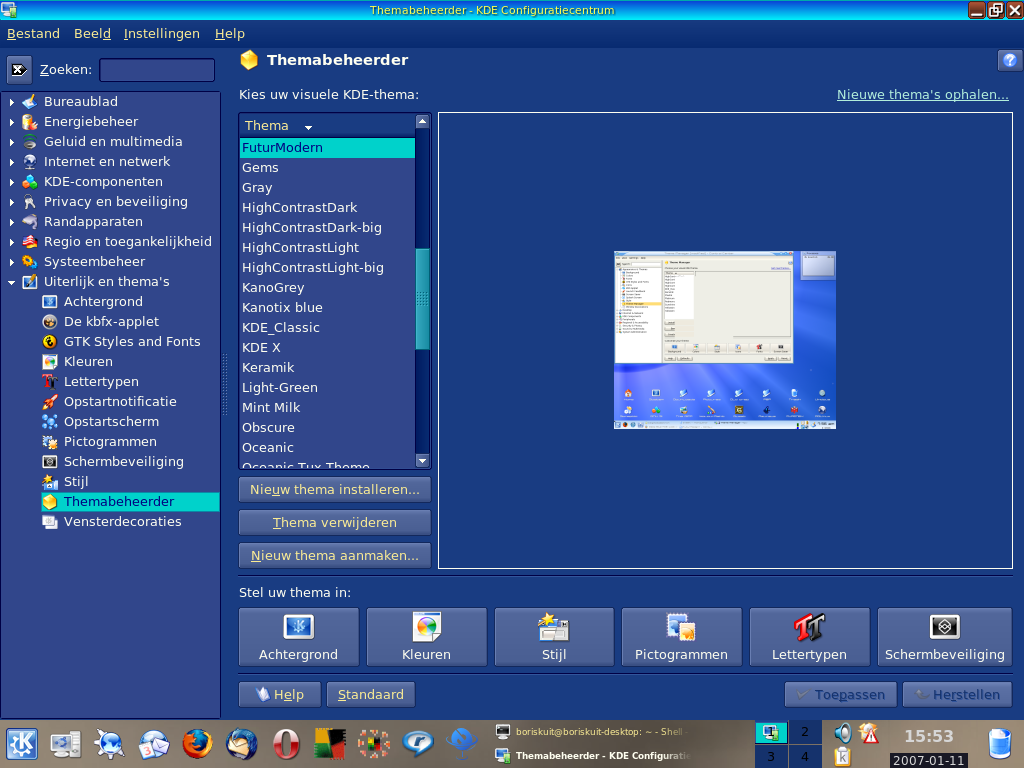
Task: Expand Randapparaten category
Action: pos(12,222)
